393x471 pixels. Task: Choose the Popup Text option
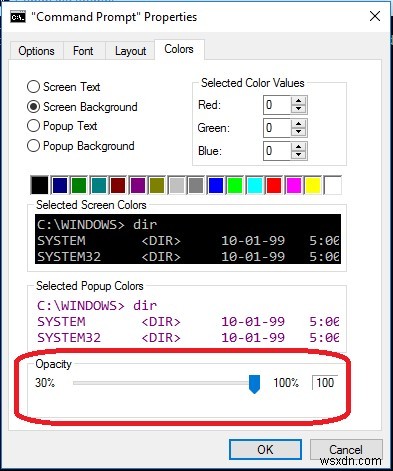[62, 126]
